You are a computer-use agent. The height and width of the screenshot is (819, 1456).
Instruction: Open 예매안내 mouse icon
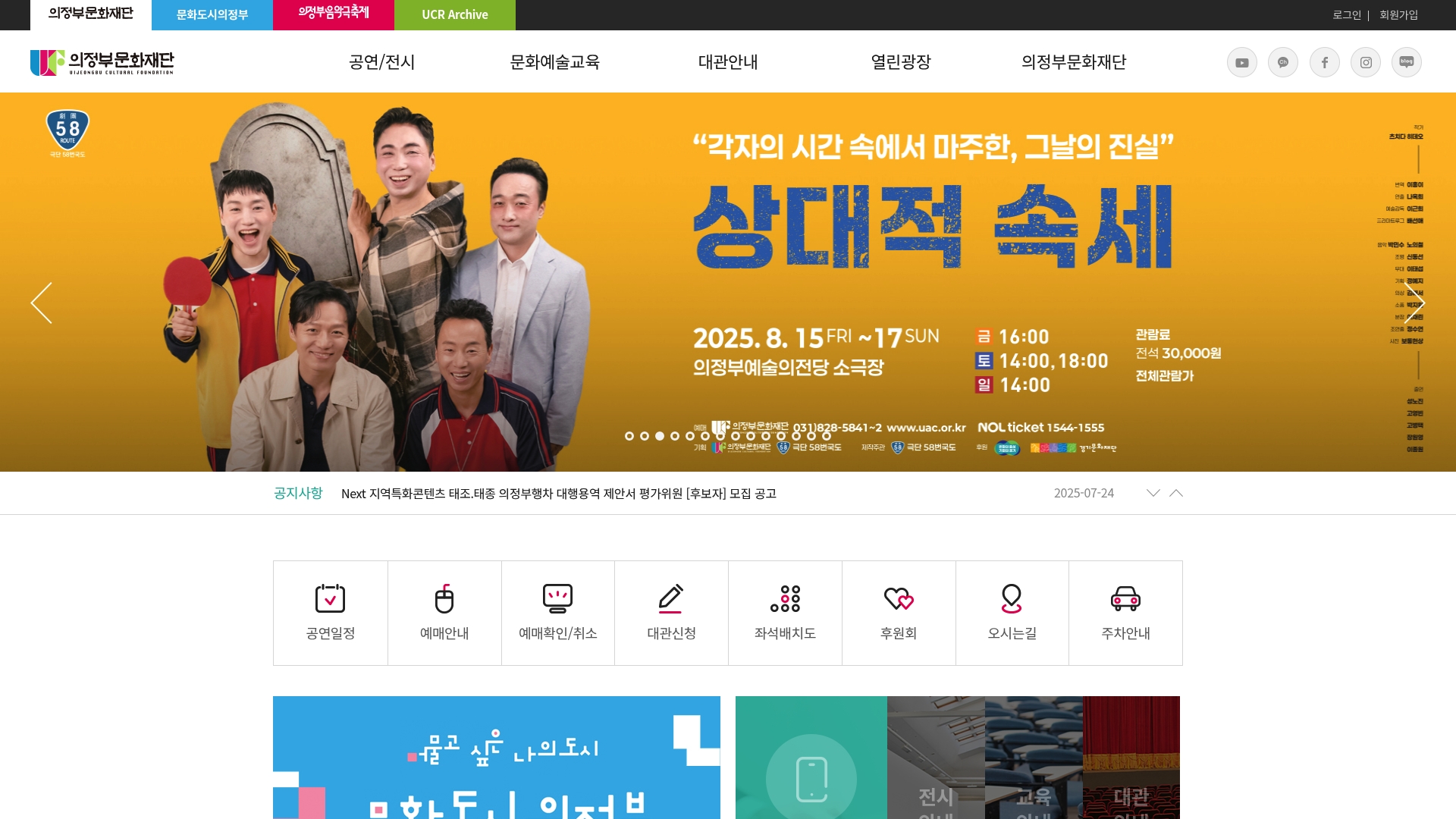(x=444, y=598)
